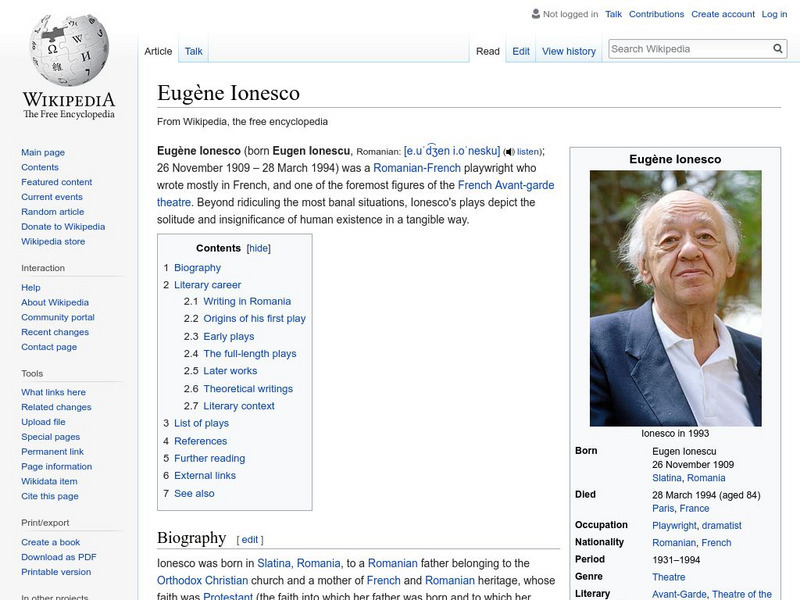Visit the Wikipedia store
Viewport: 800px width, 600px height.
[x=53, y=241]
